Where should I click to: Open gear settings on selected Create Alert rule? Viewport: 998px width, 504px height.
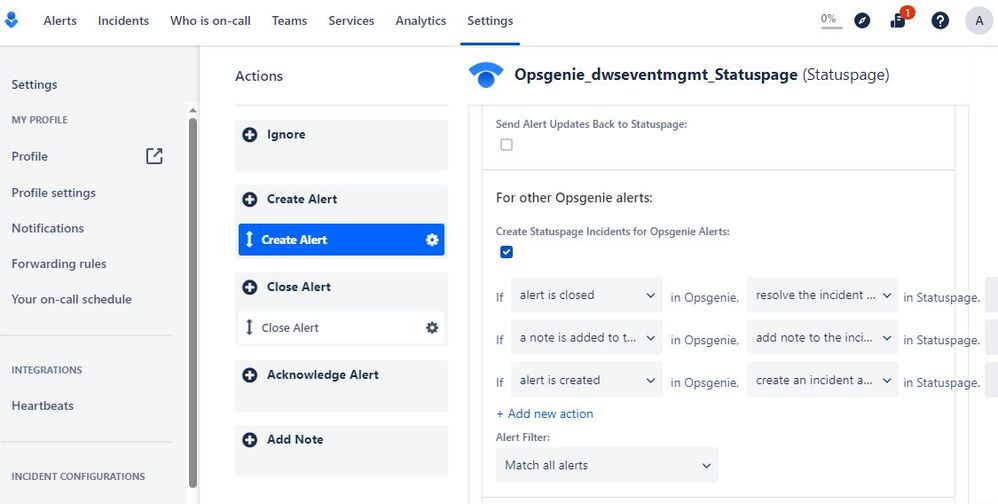tap(432, 240)
